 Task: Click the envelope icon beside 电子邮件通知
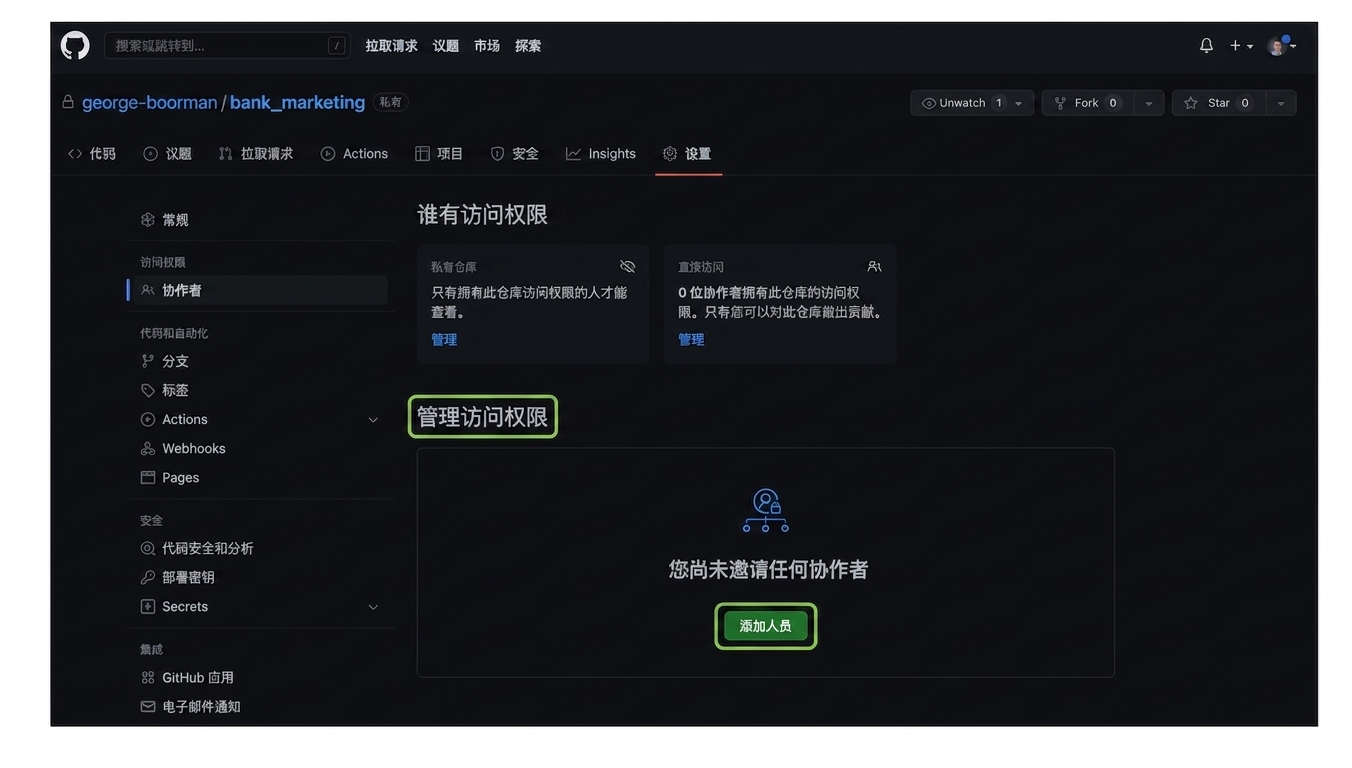pos(148,706)
